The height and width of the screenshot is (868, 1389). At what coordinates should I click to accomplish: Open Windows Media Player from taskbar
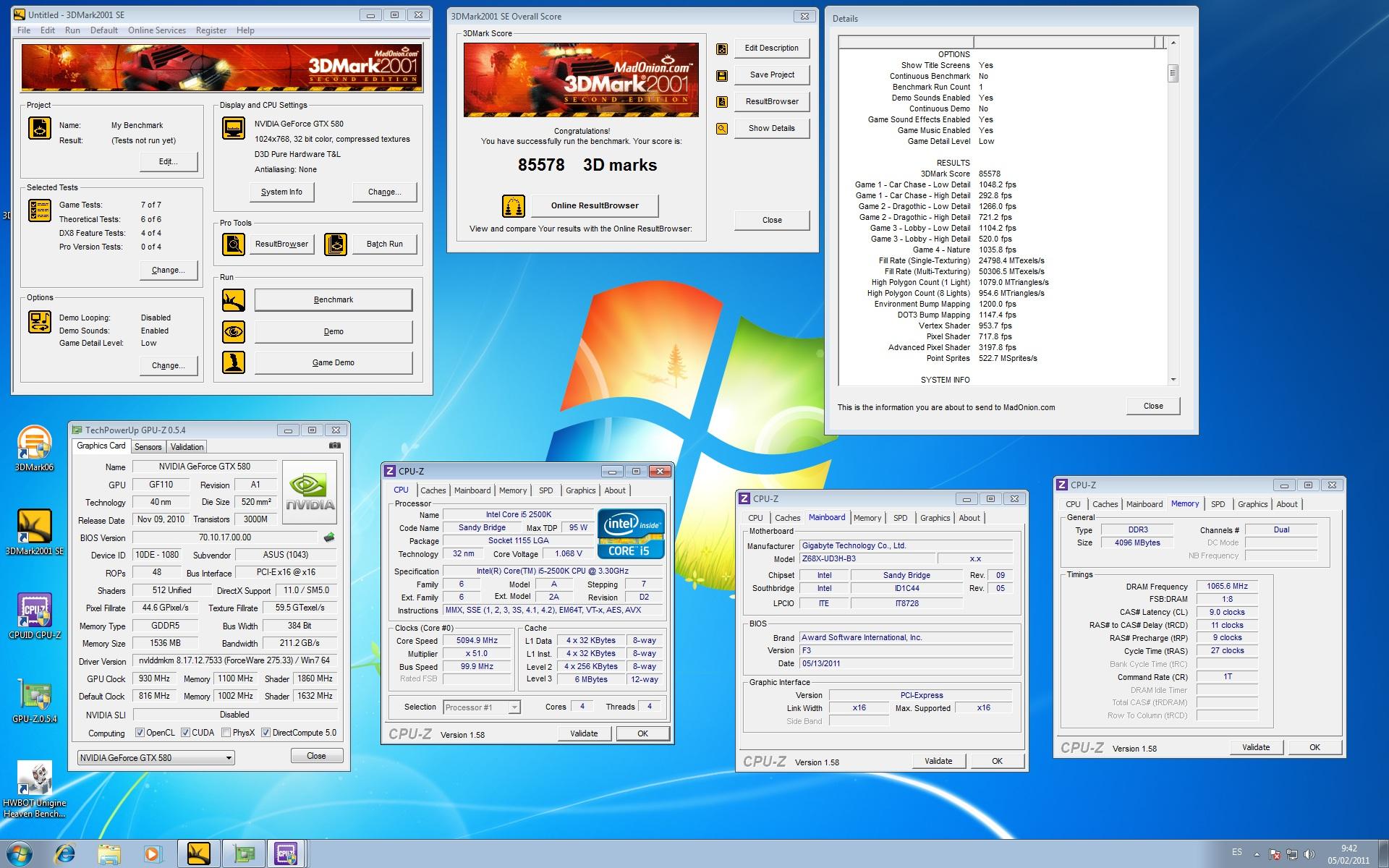pyautogui.click(x=153, y=854)
